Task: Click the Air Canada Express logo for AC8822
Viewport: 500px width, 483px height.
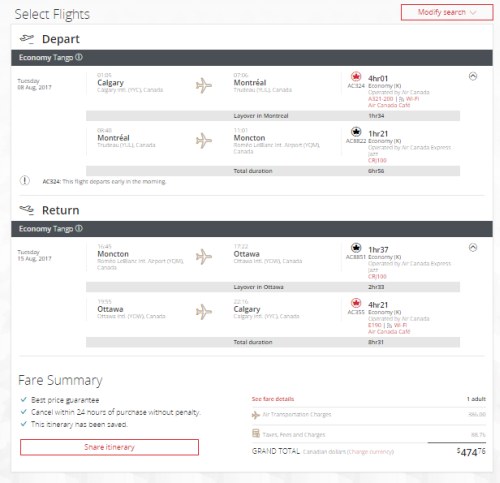Action: pos(356,132)
